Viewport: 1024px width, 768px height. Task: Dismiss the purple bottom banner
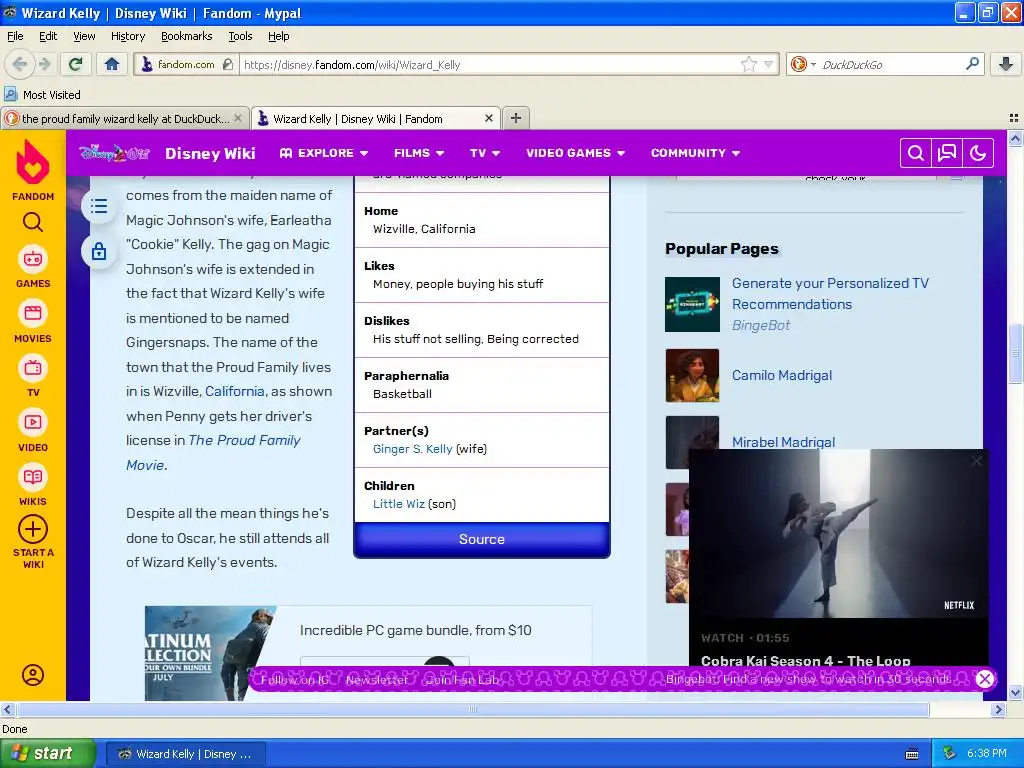985,679
